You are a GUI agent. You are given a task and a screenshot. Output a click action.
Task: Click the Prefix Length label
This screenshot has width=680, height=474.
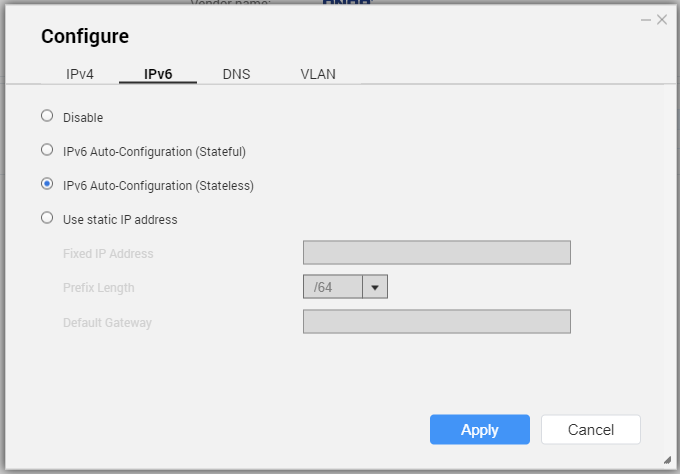point(99,288)
